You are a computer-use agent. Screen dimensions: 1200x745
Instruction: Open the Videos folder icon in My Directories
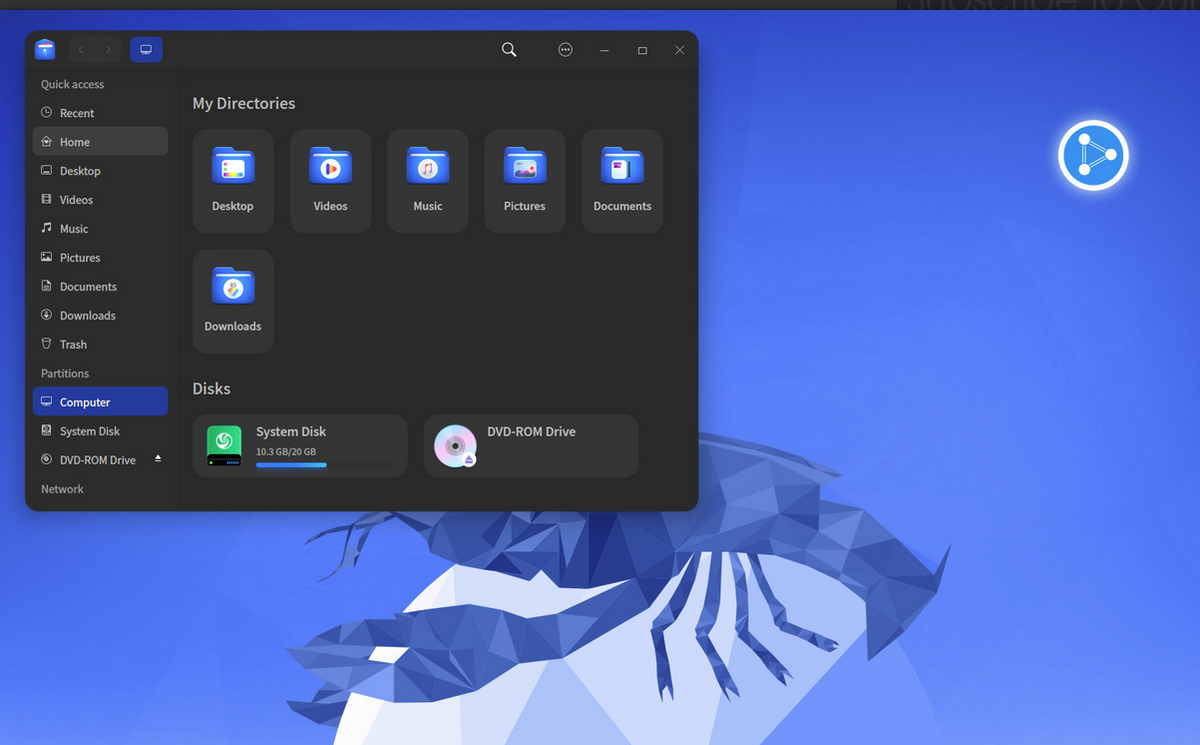pos(330,167)
